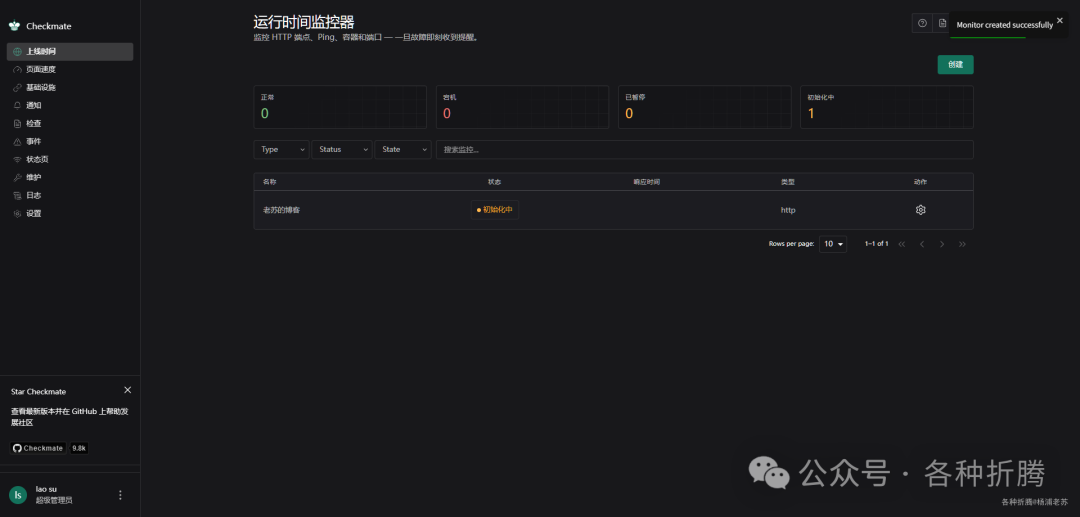Click the 正常 status card
Image resolution: width=1080 pixels, height=517 pixels.
pos(340,107)
